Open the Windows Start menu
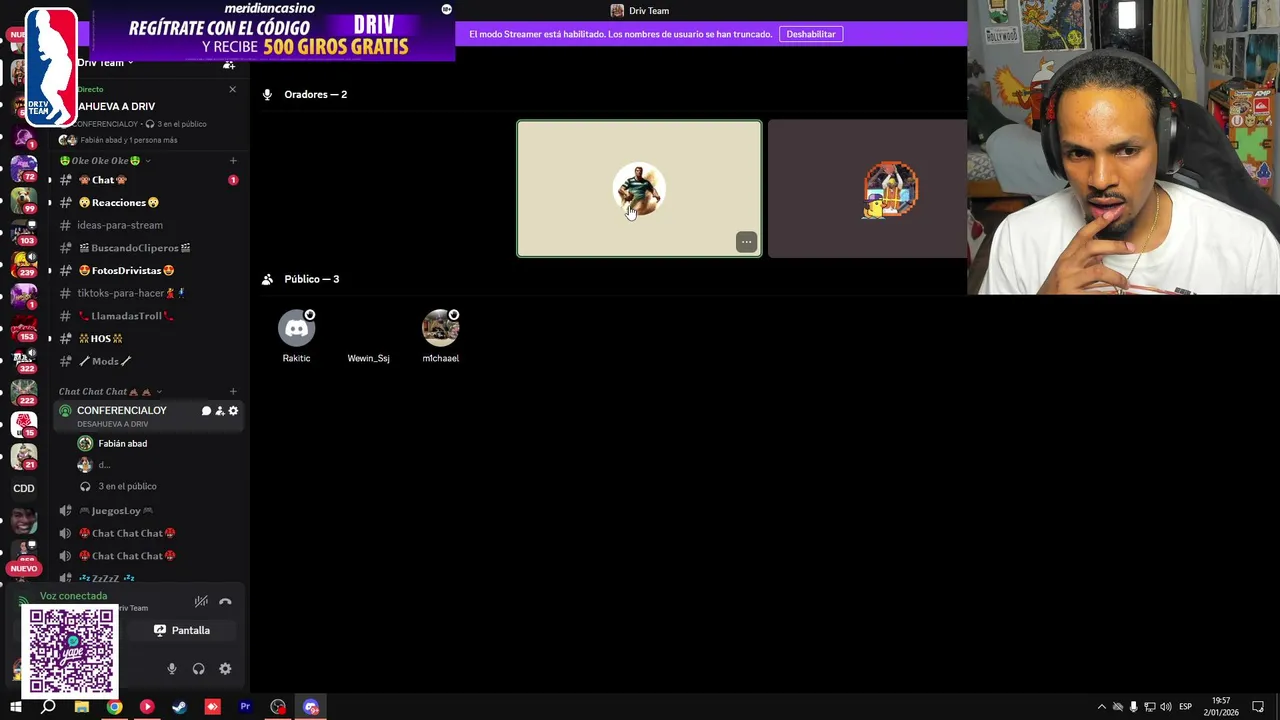 pyautogui.click(x=15, y=707)
